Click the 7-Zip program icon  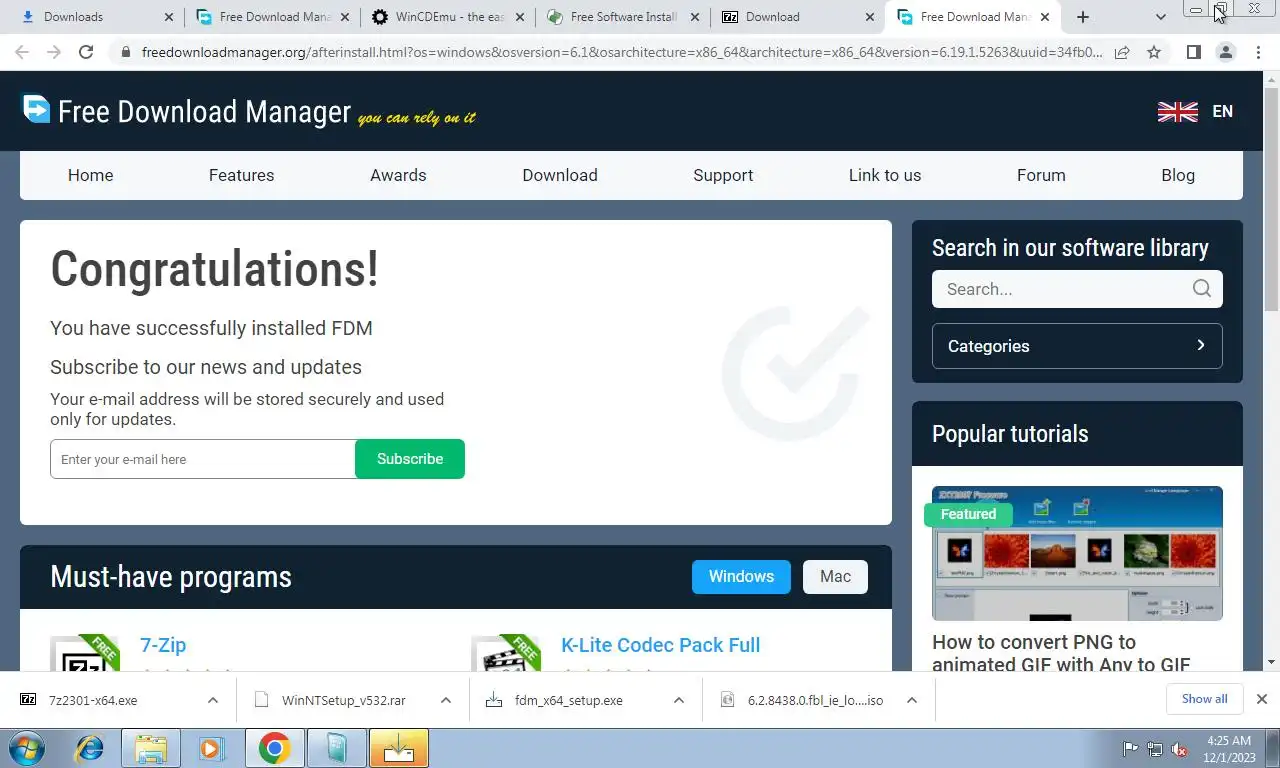pos(84,653)
